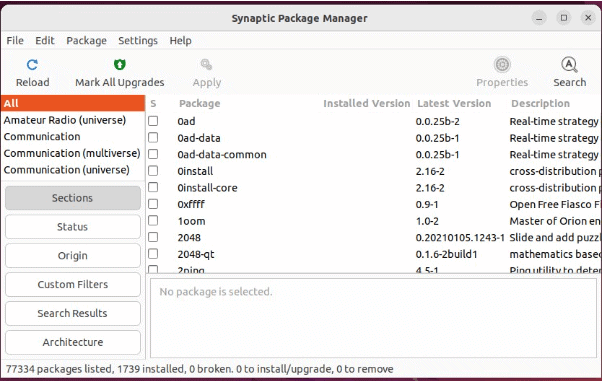Screen dimensions: 603x381
Task: Click the Mark All Upgrades shield icon
Action: coord(120,65)
